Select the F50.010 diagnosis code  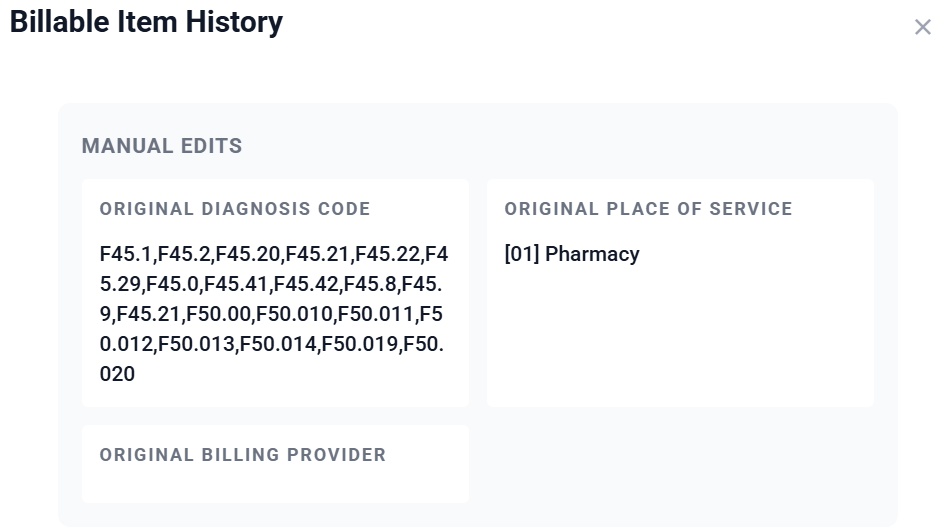(294, 314)
